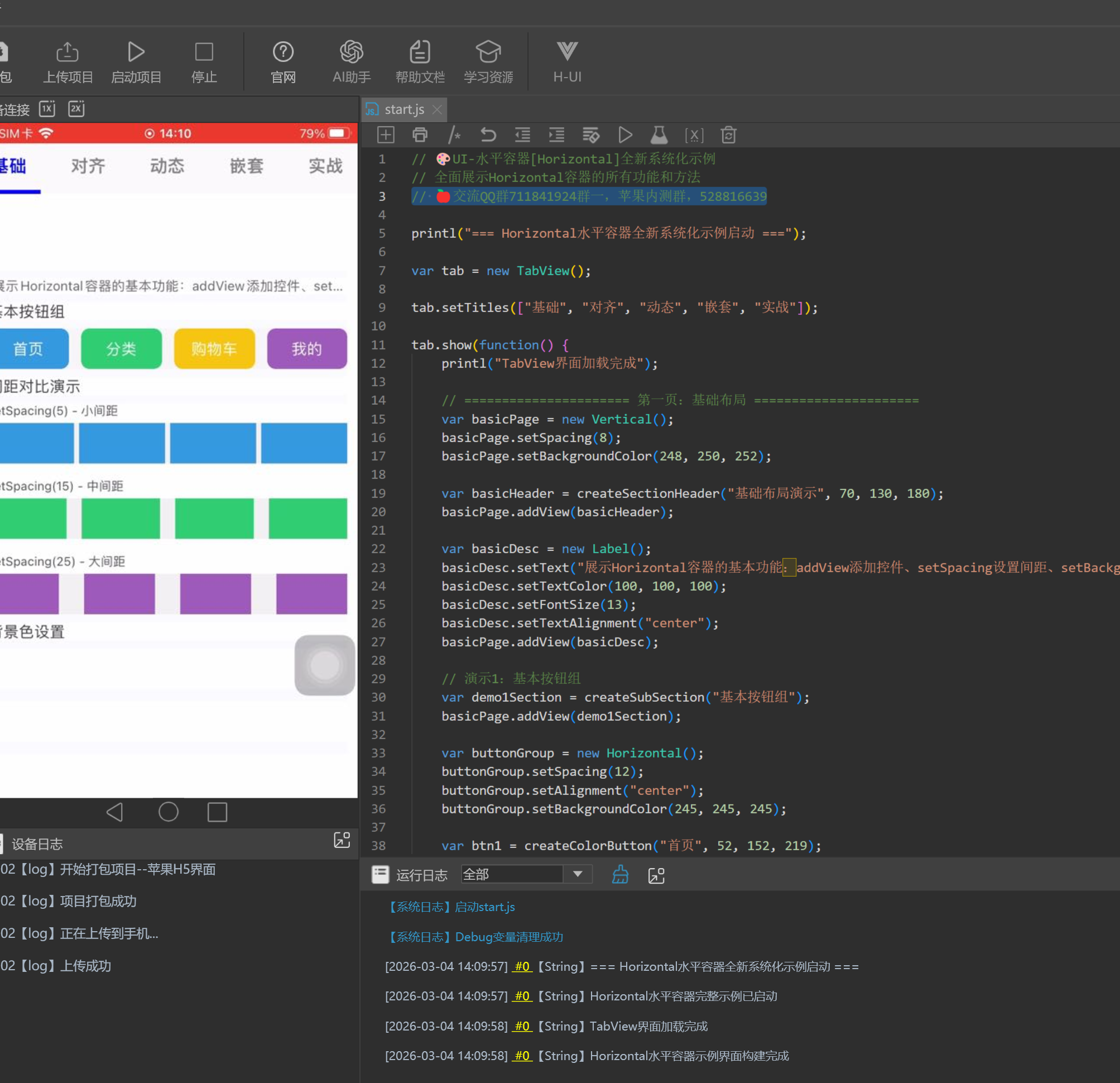
Task: Click the clear format eraser icon
Action: click(x=591, y=135)
